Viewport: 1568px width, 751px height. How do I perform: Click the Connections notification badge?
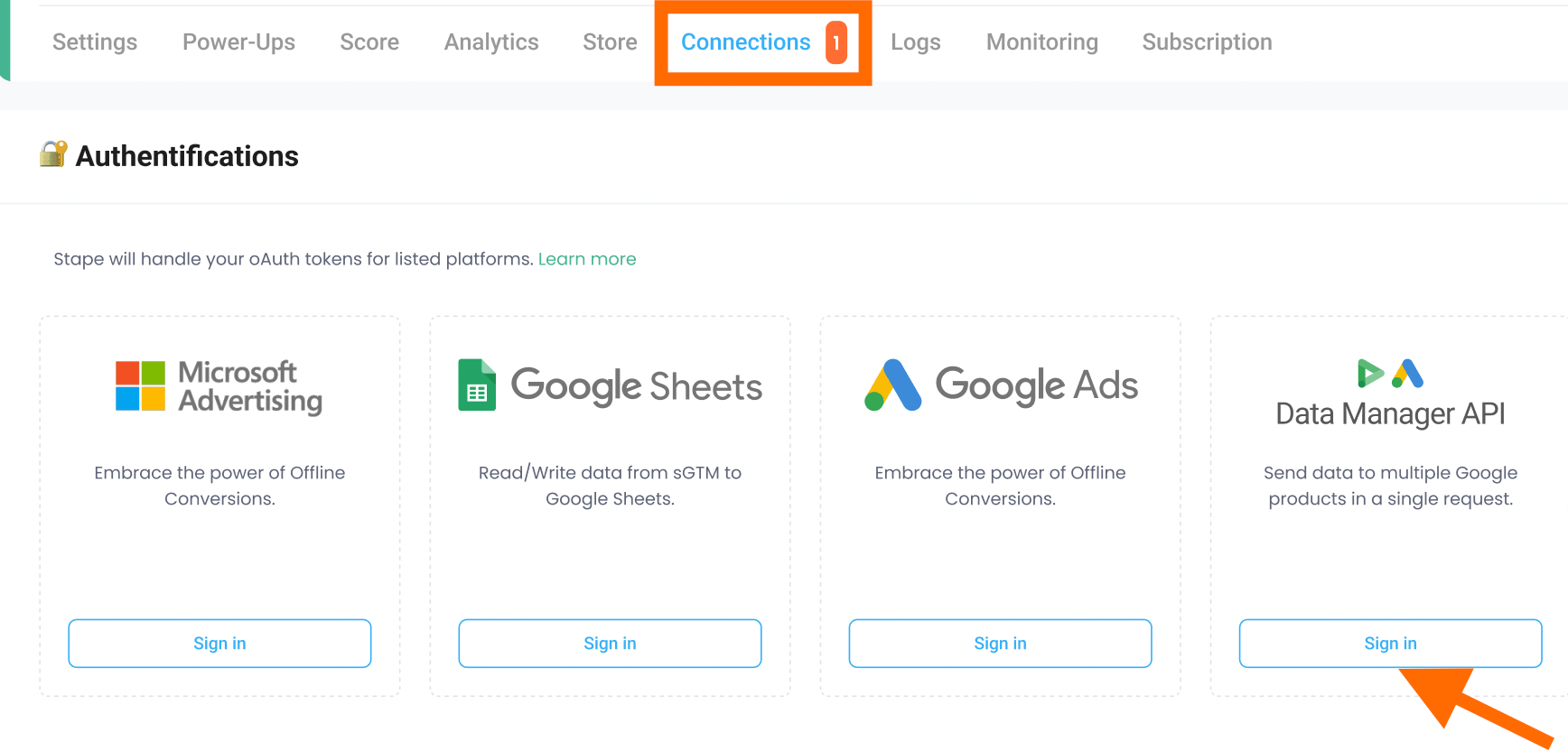tap(836, 42)
